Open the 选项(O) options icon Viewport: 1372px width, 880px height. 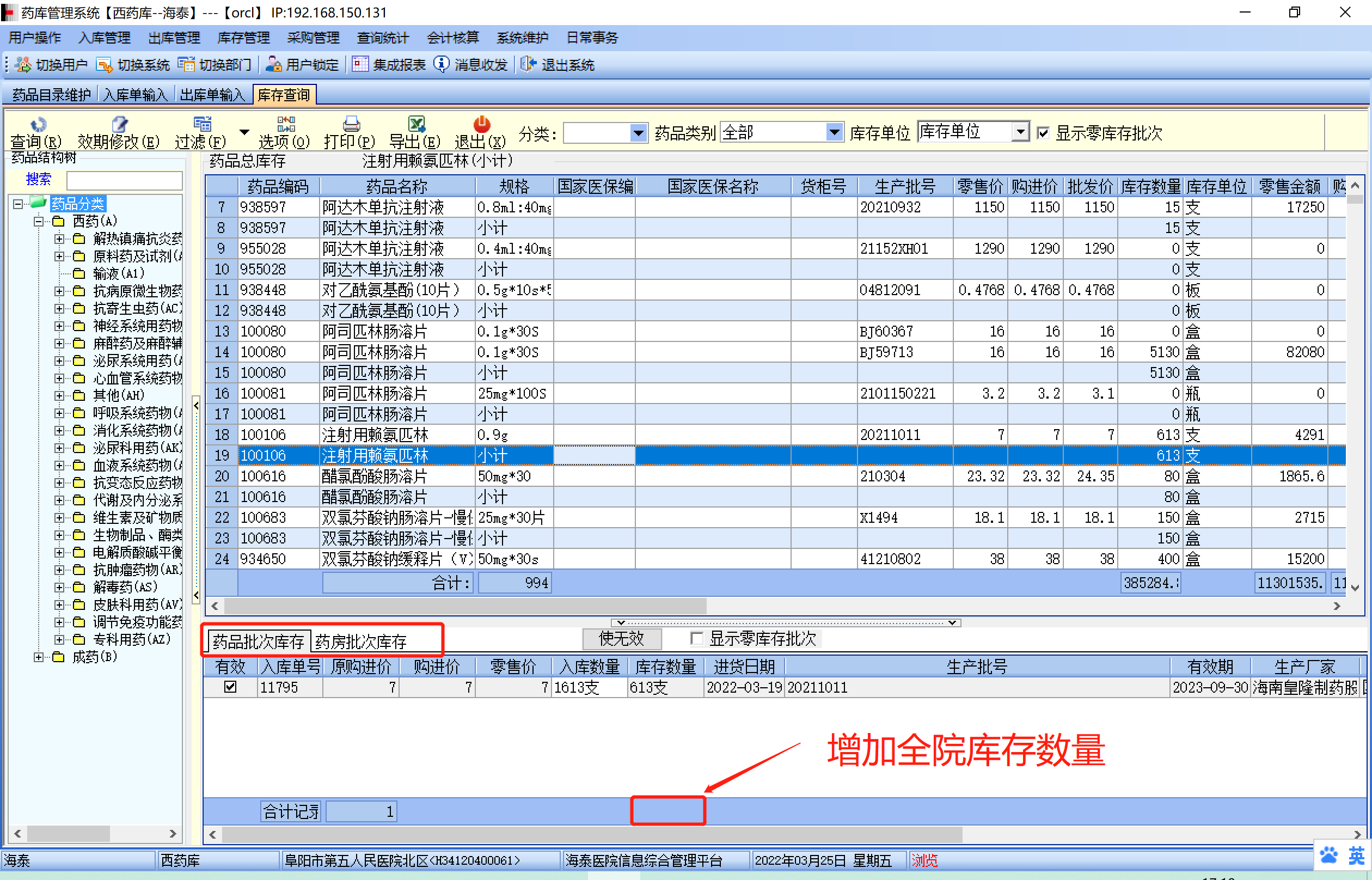286,125
